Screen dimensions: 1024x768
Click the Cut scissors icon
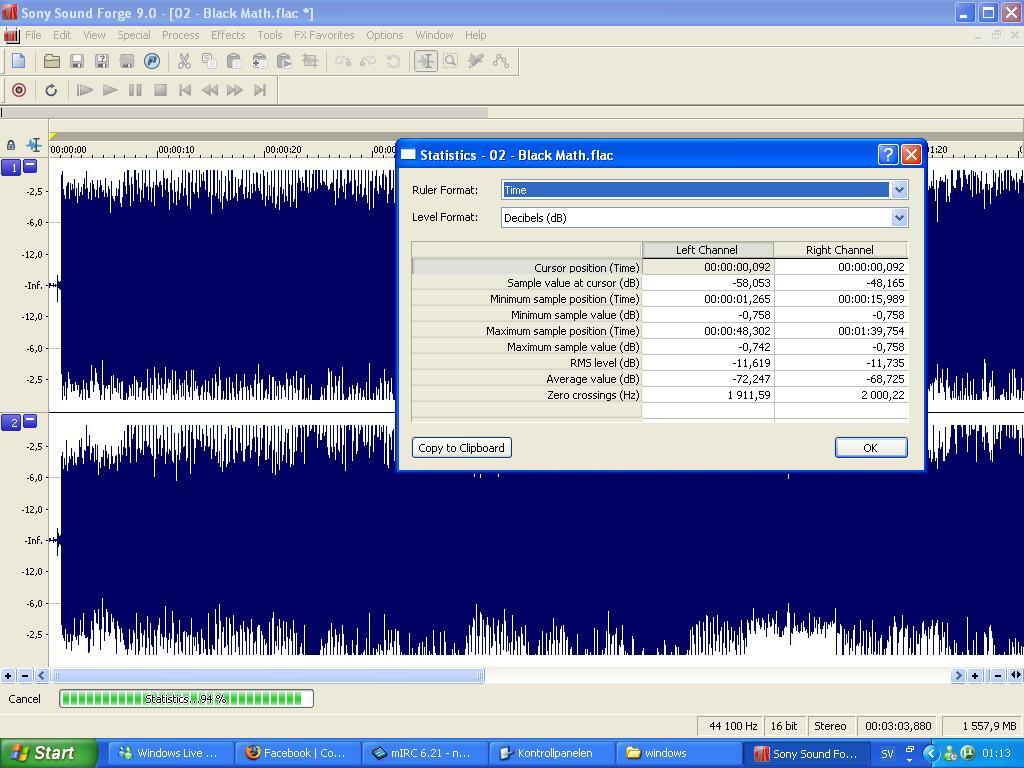click(184, 61)
